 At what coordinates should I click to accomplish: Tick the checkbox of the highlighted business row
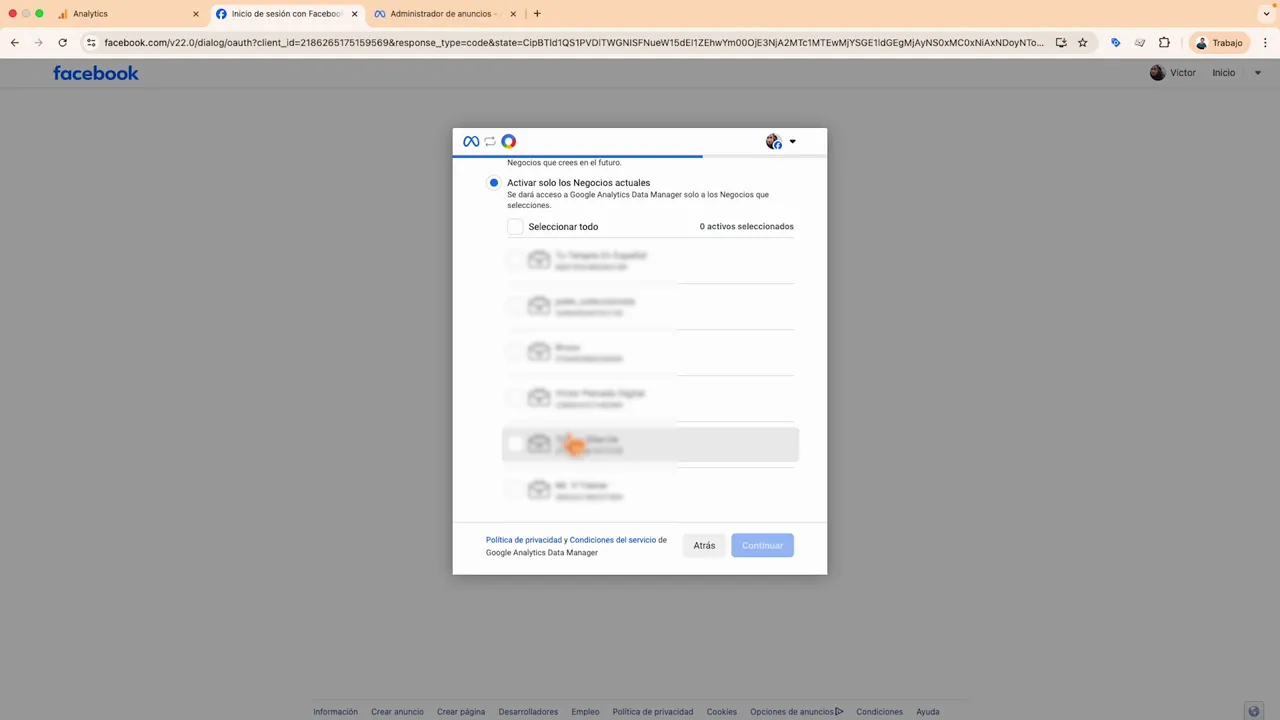pos(515,444)
